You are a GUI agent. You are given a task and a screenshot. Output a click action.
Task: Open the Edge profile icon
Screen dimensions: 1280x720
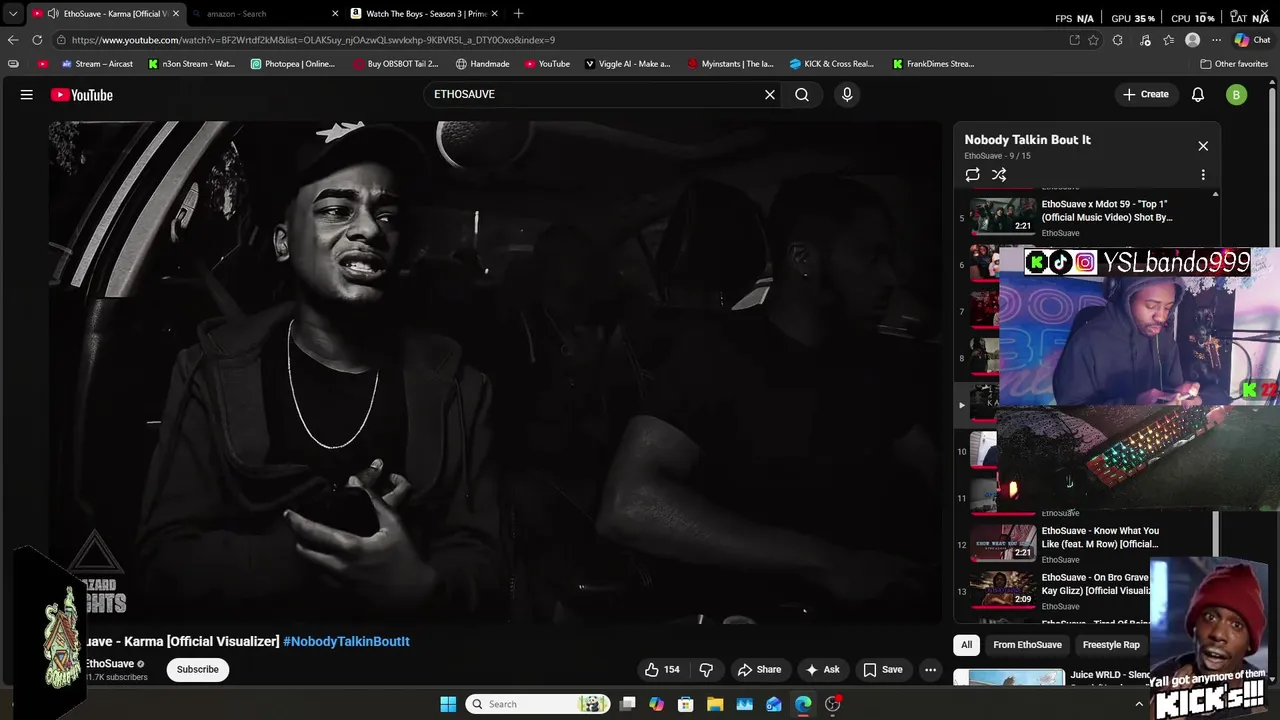pos(1192,40)
